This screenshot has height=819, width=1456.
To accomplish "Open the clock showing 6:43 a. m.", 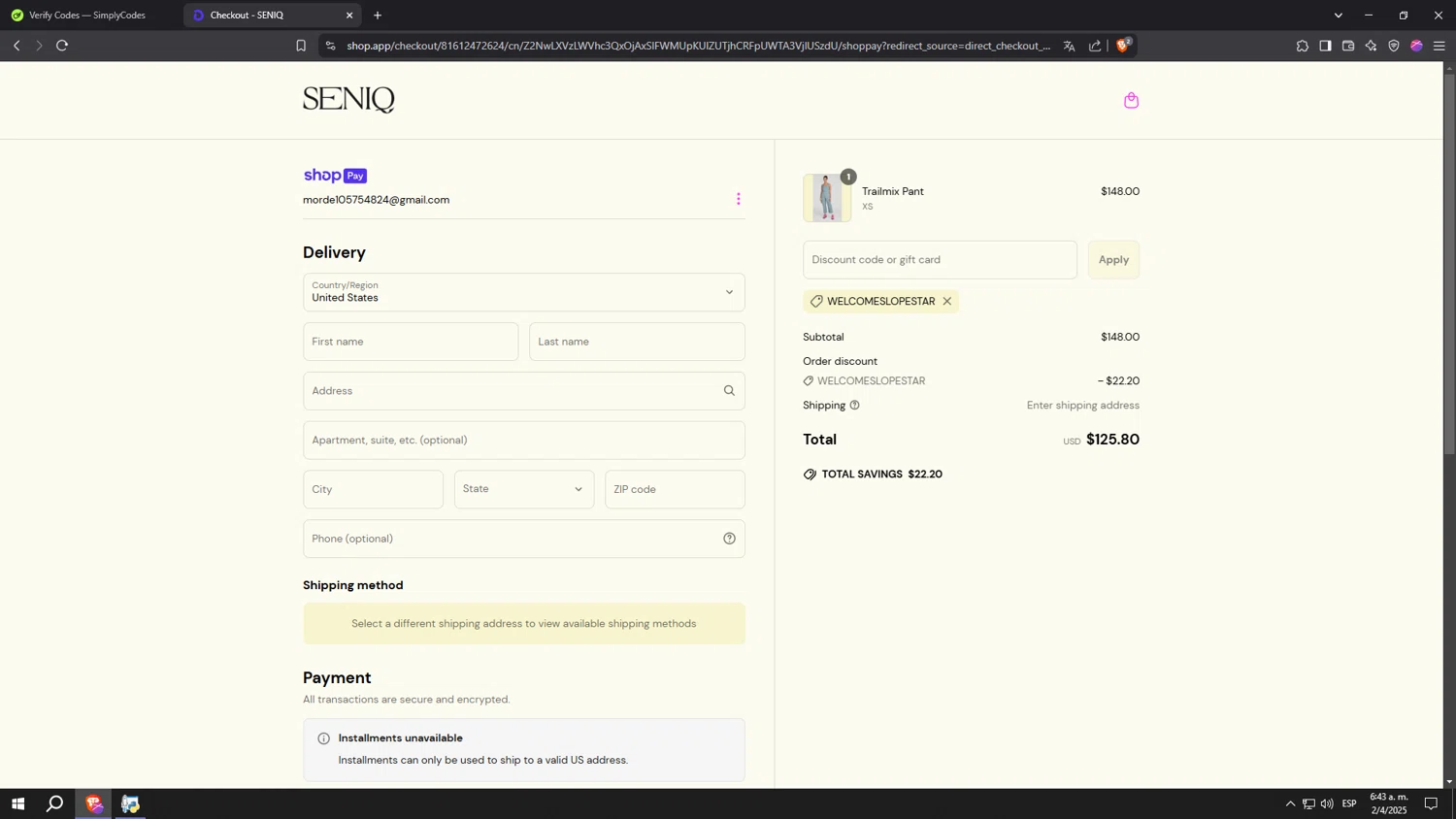I will click(1388, 803).
